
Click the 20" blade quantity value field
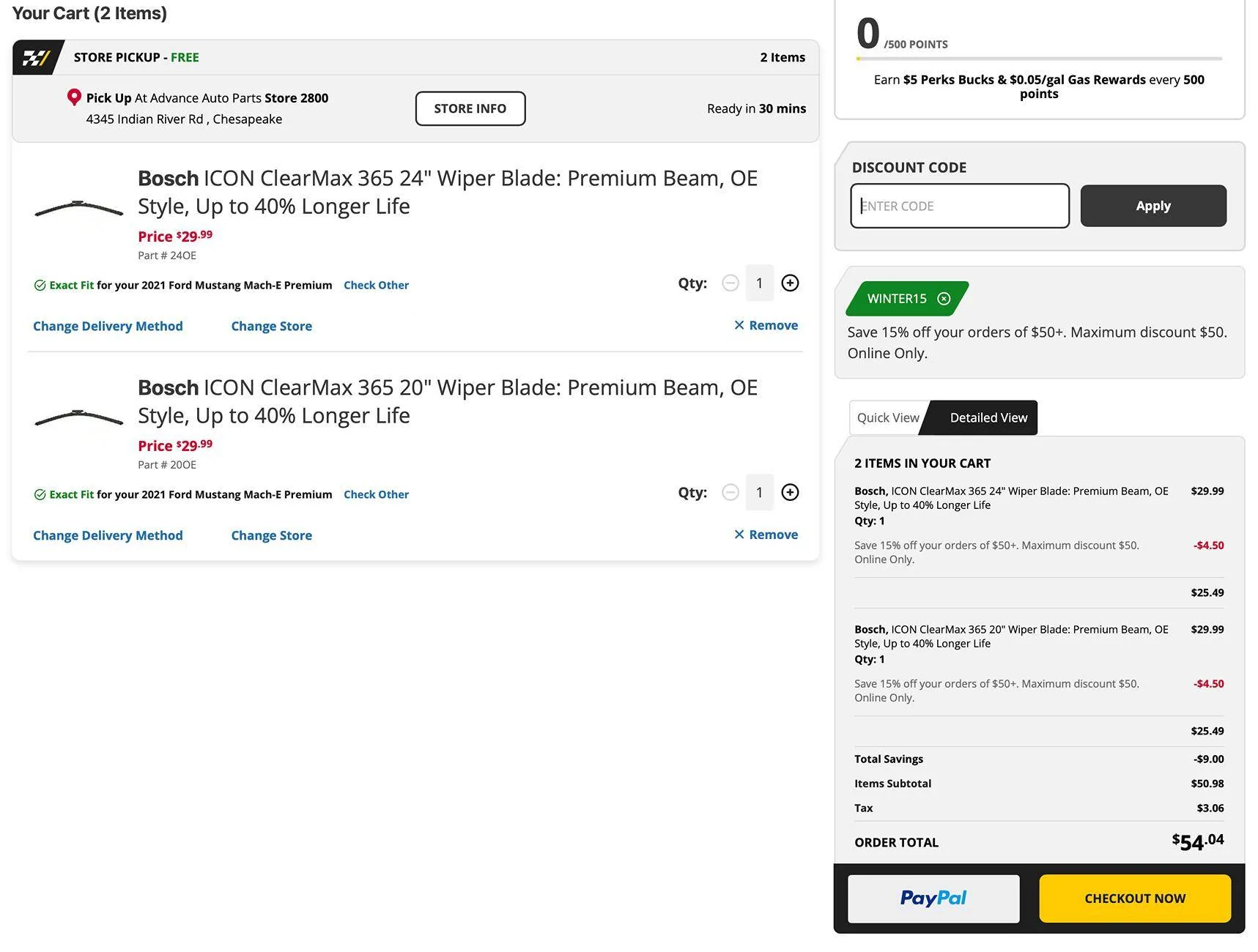tap(760, 492)
